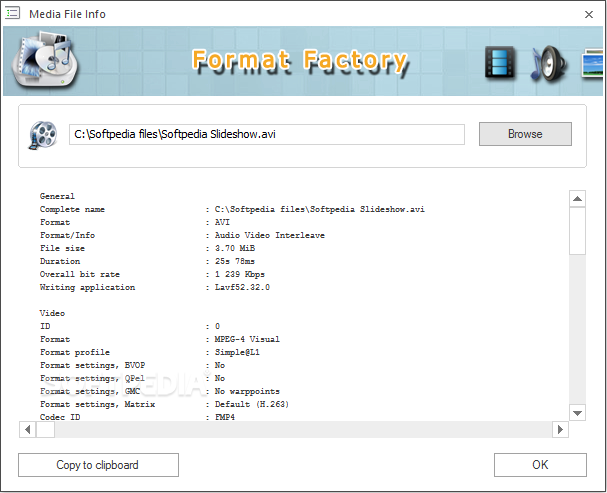Close the Media File Info window

588,14
